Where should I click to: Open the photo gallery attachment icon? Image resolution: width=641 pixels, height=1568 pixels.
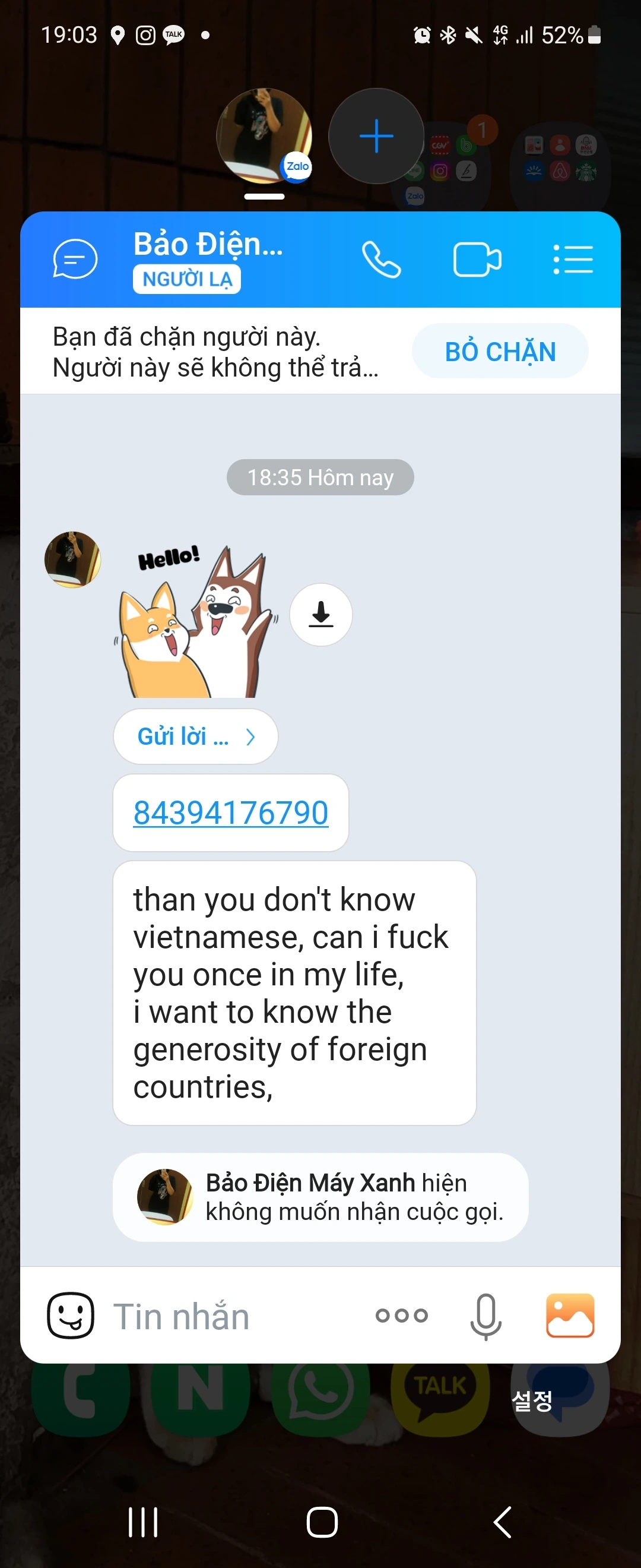point(570,1316)
